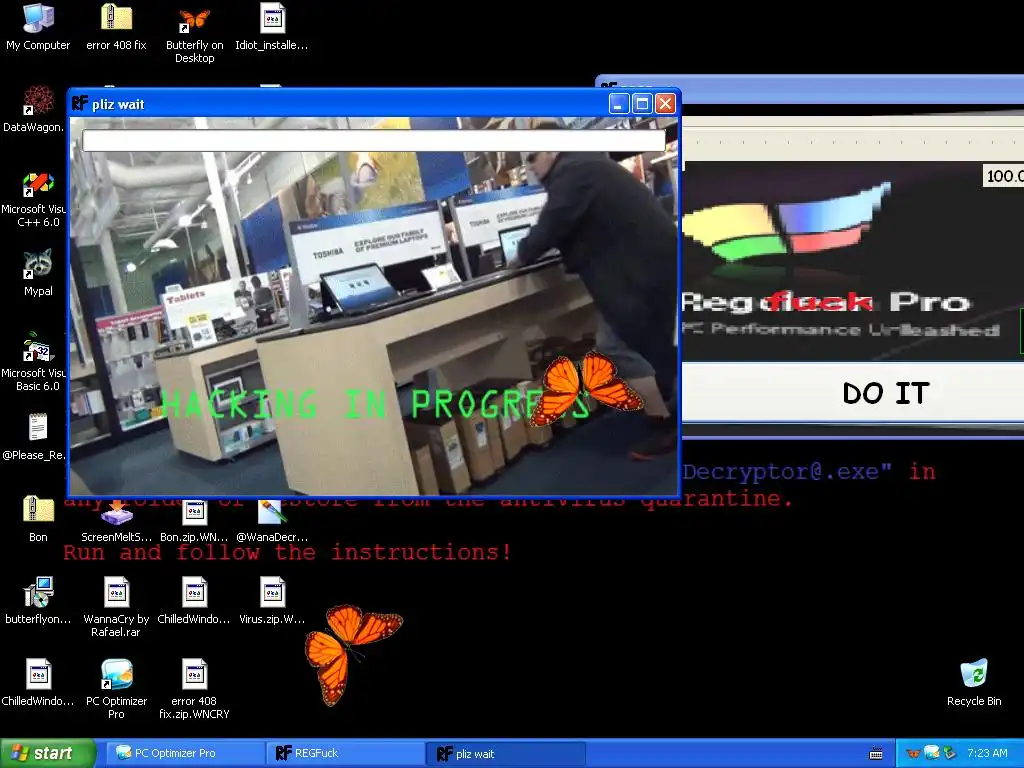Open the Recycle Bin
Viewport: 1024px width, 768px height.
click(974, 682)
